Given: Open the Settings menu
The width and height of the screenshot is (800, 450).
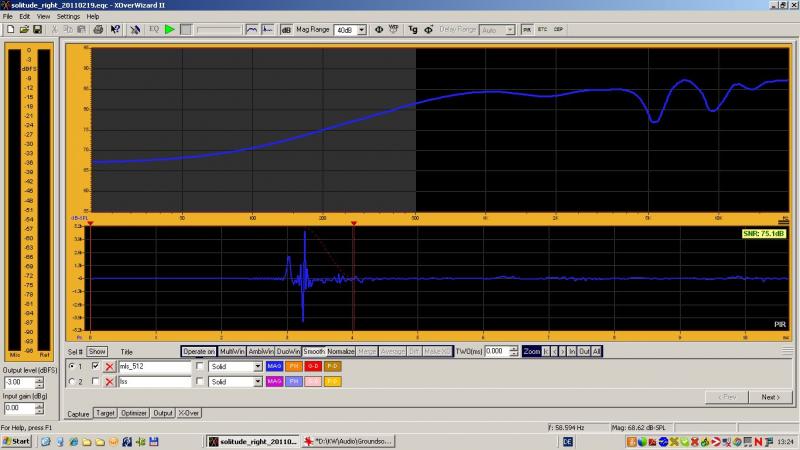Looking at the screenshot, I should [x=68, y=16].
